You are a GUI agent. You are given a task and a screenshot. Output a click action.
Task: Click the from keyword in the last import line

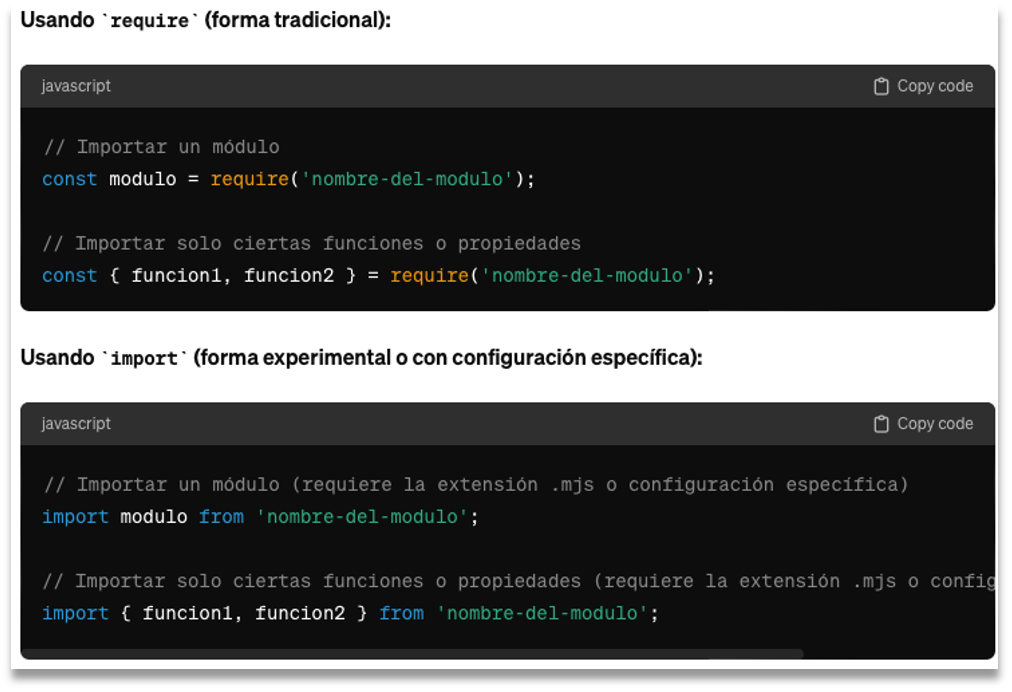(401, 613)
